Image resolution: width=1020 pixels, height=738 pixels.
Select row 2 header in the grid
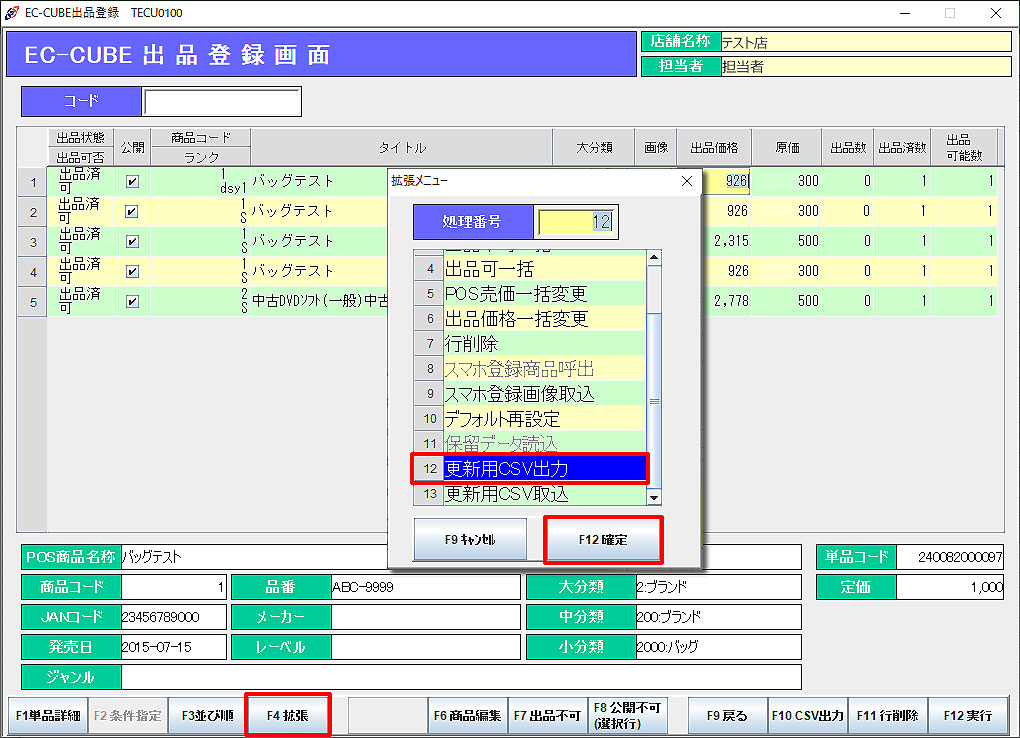pyautogui.click(x=33, y=212)
